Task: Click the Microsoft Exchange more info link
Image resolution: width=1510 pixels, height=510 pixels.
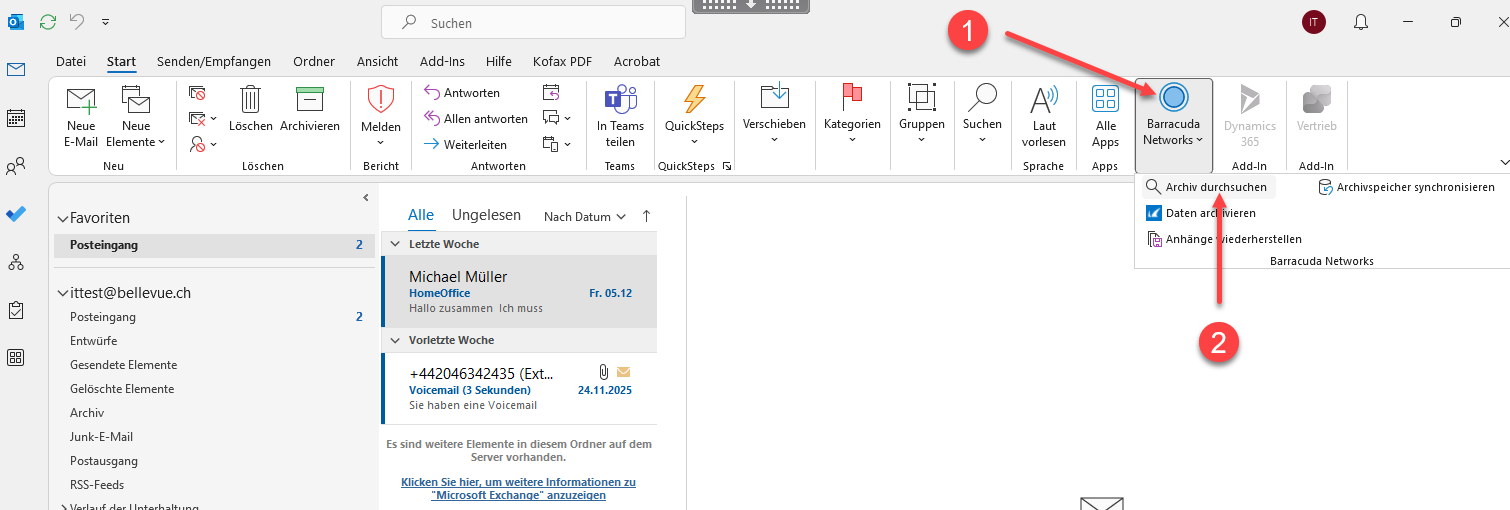Action: point(518,489)
